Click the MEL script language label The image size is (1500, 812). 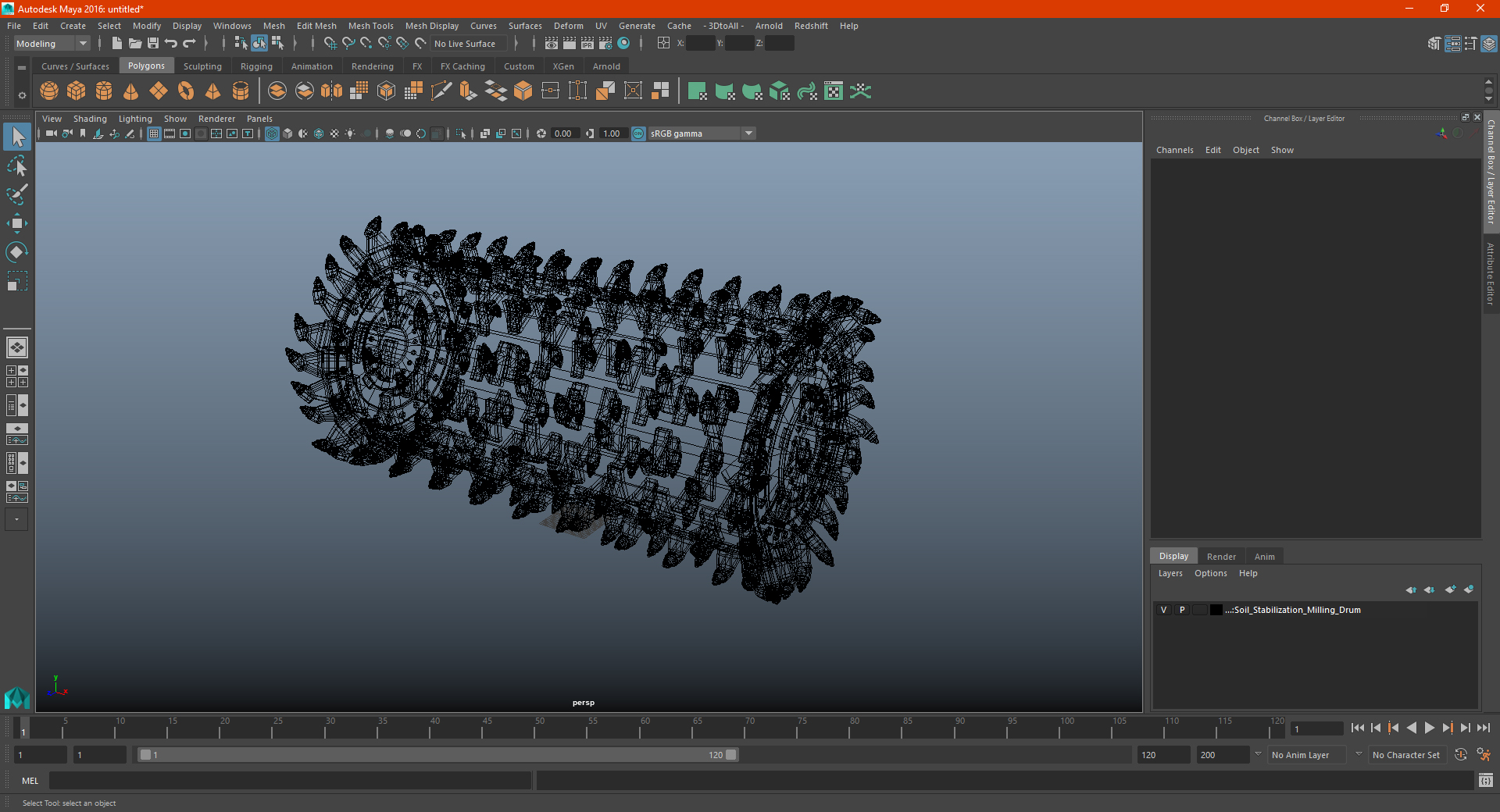click(30, 781)
